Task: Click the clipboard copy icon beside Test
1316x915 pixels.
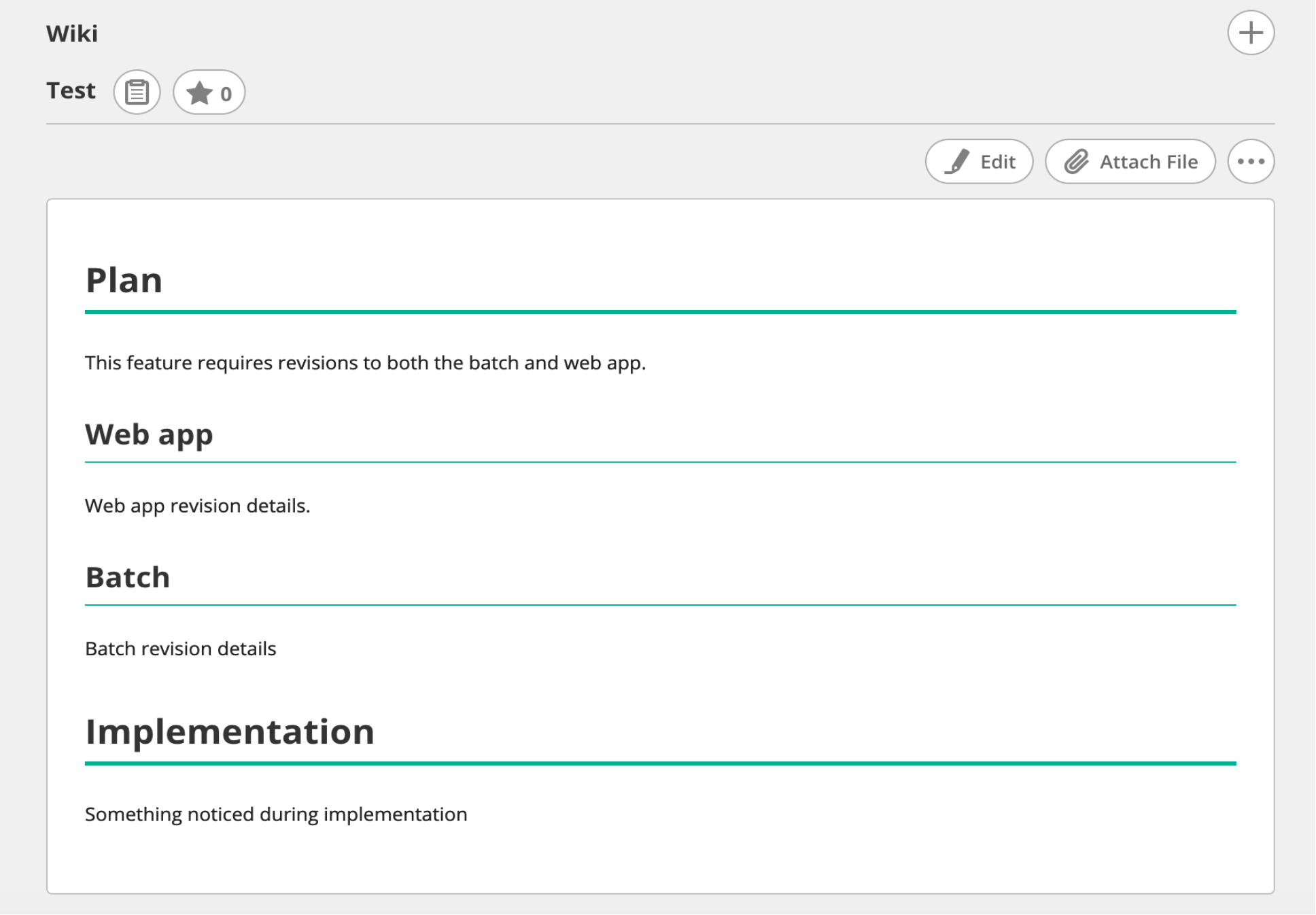Action: [x=137, y=92]
